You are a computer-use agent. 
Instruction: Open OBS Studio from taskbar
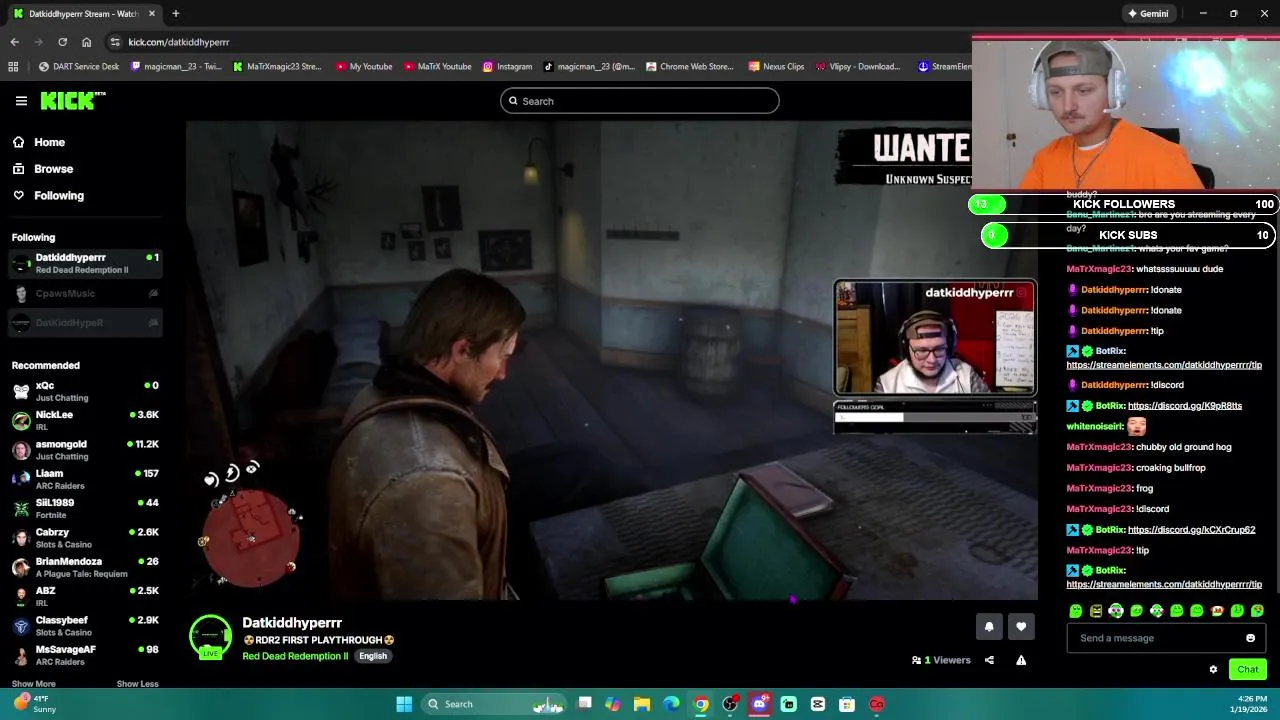pyautogui.click(x=730, y=704)
